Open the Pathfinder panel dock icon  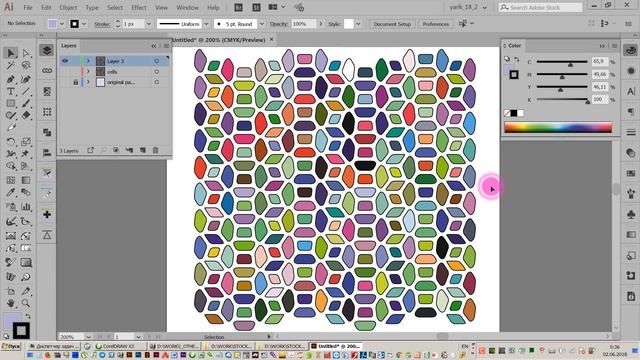(x=47, y=132)
